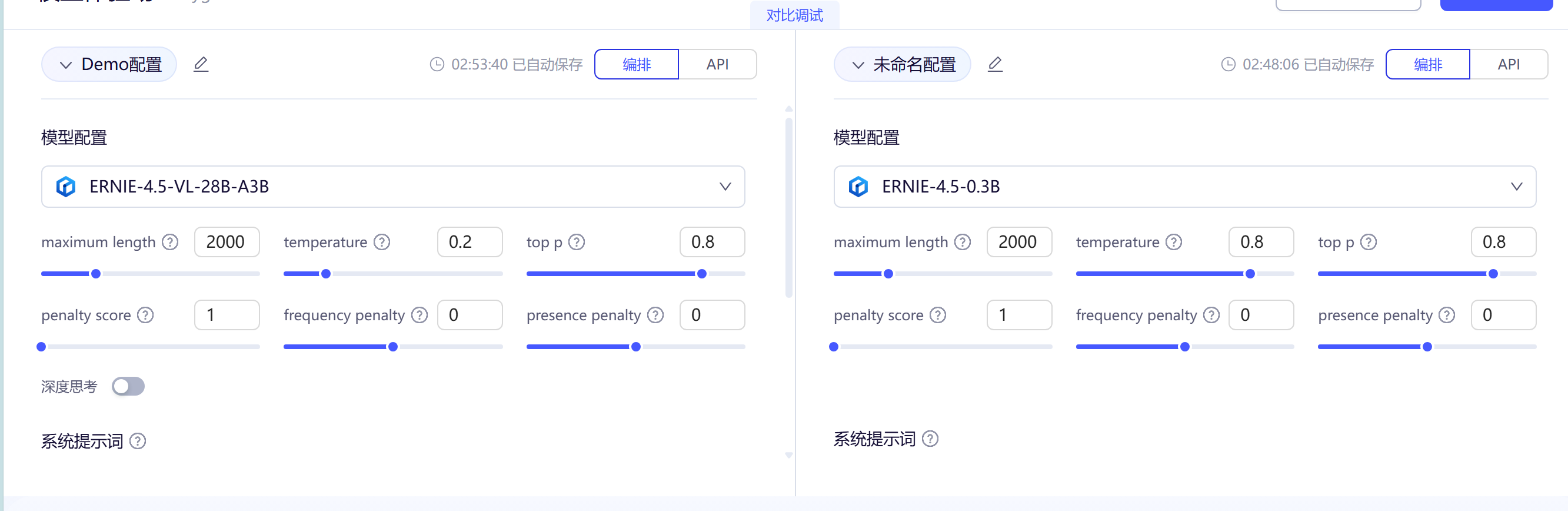Click help icon beside right penalty score
This screenshot has width=1568, height=511.
[x=938, y=316]
